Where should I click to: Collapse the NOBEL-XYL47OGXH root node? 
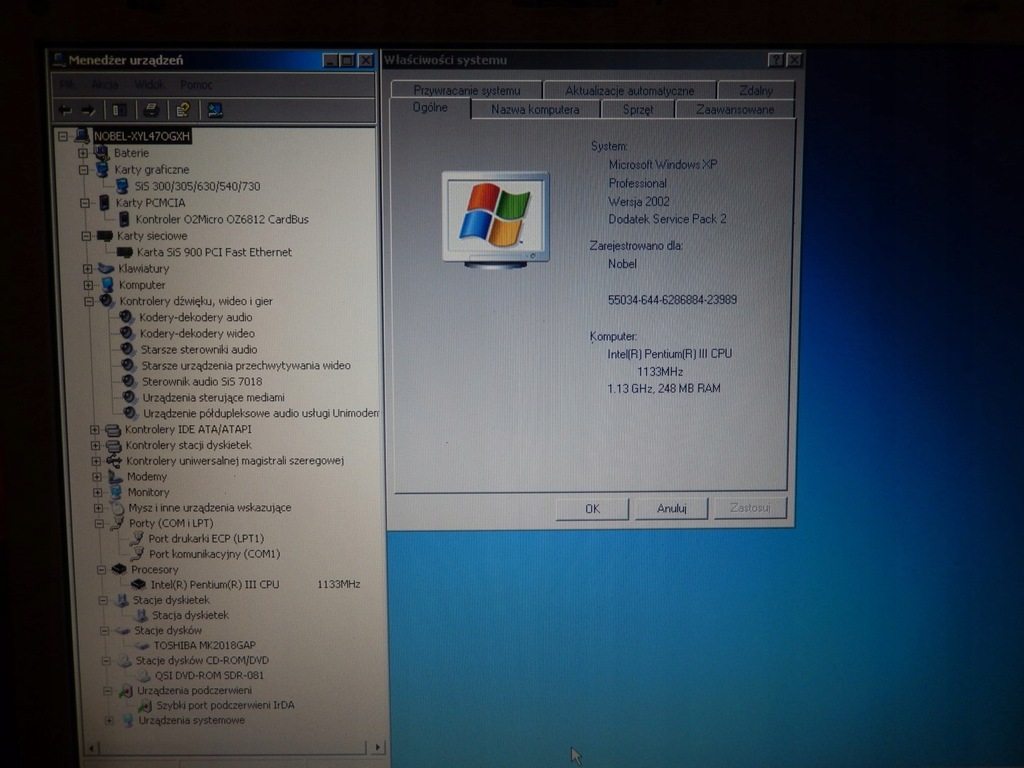tap(63, 136)
